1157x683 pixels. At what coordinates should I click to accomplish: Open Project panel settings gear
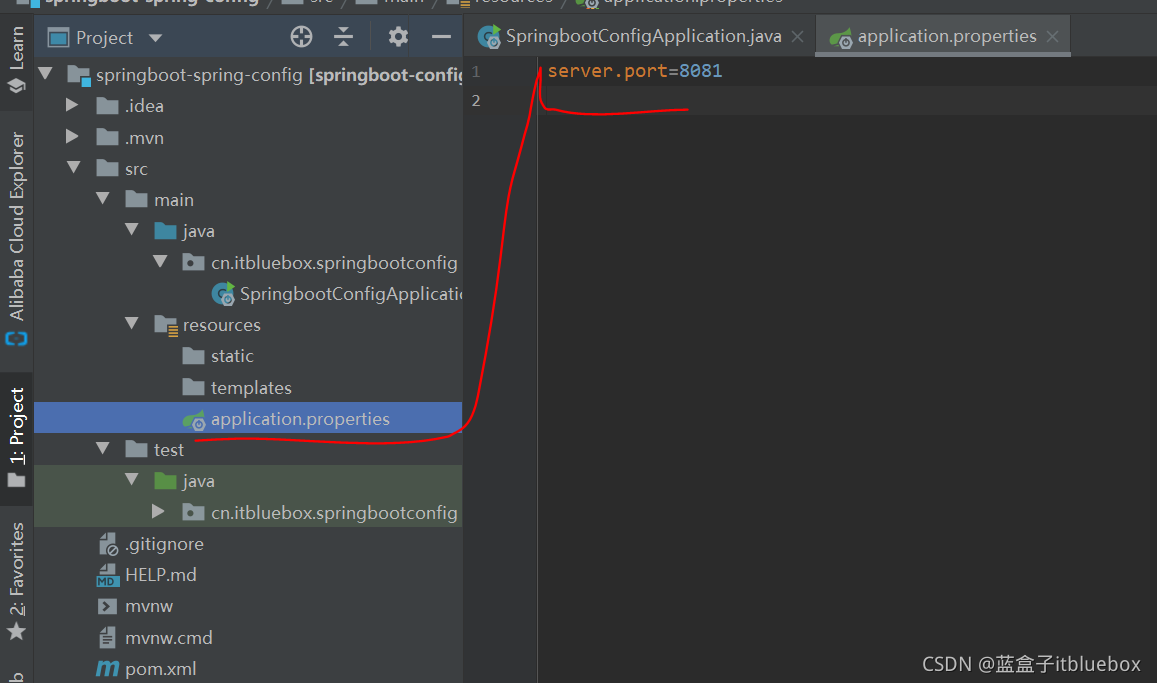(398, 36)
